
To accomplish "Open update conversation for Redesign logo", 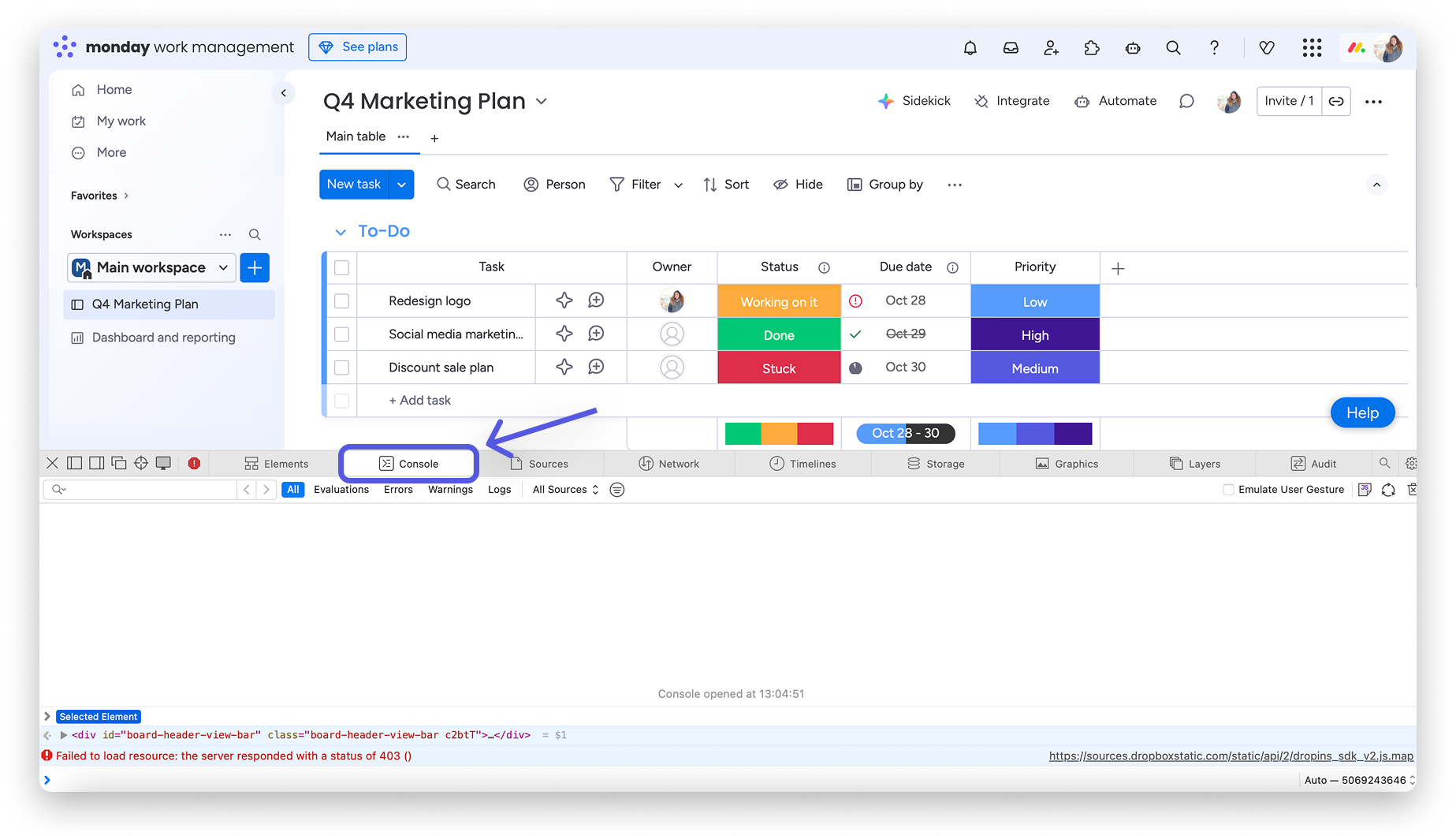I will (x=596, y=300).
